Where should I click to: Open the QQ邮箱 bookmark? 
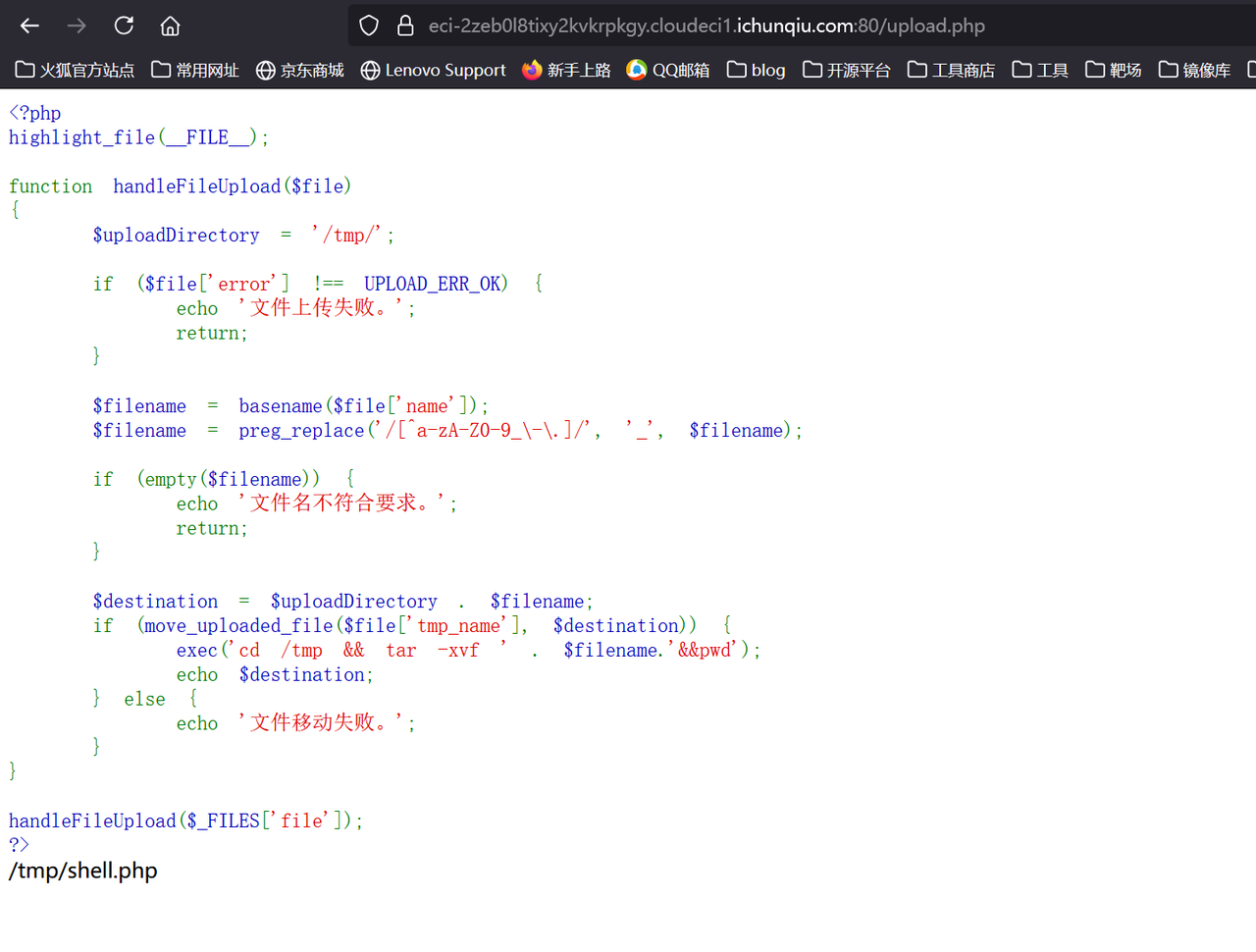pyautogui.click(x=668, y=70)
